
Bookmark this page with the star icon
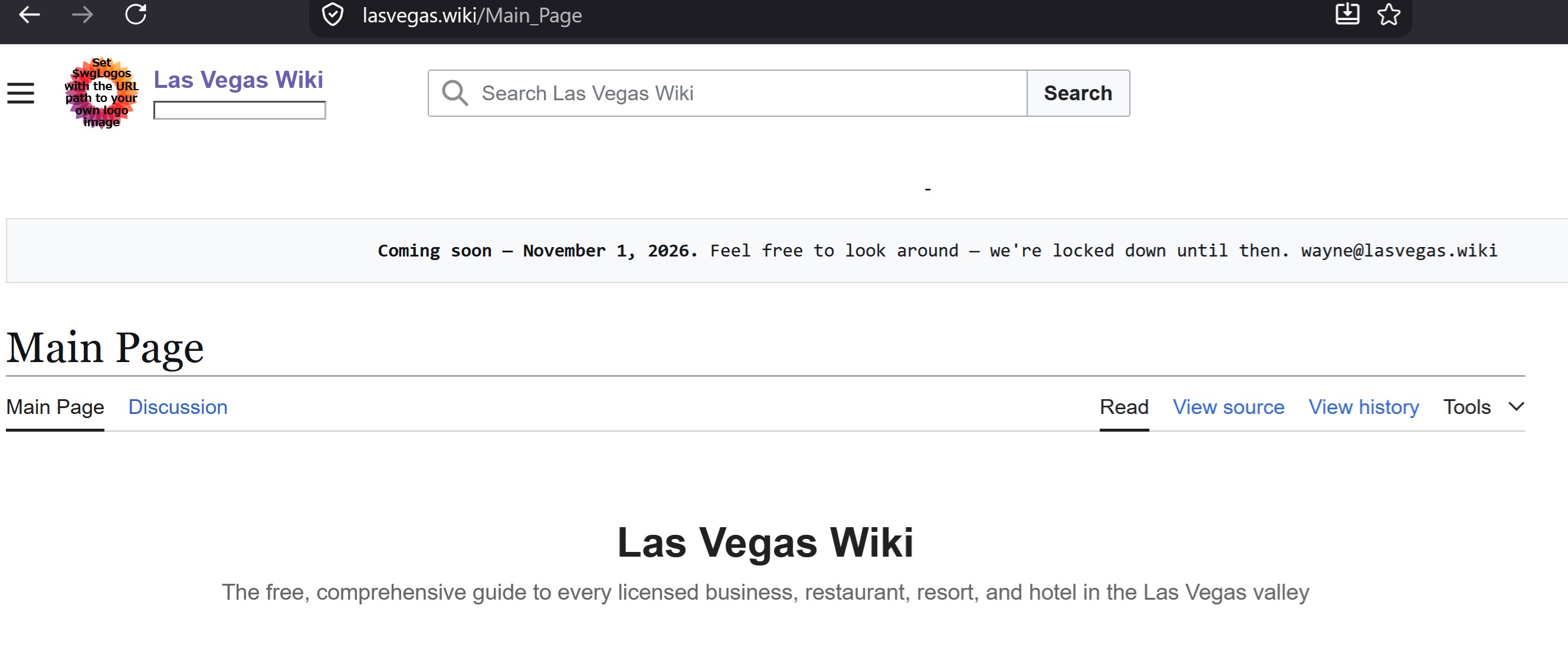pyautogui.click(x=1389, y=14)
